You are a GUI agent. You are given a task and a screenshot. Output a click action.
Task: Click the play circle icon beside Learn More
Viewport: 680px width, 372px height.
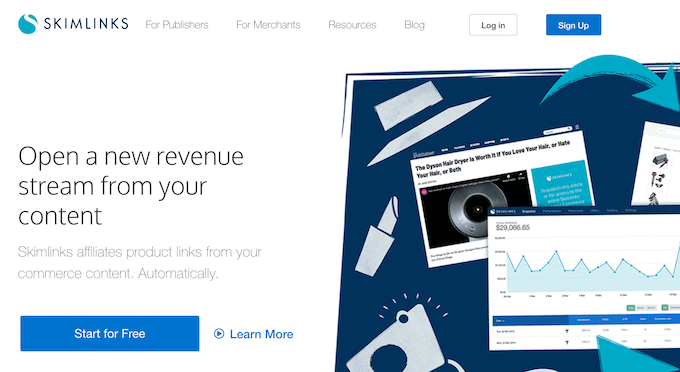pyautogui.click(x=219, y=333)
